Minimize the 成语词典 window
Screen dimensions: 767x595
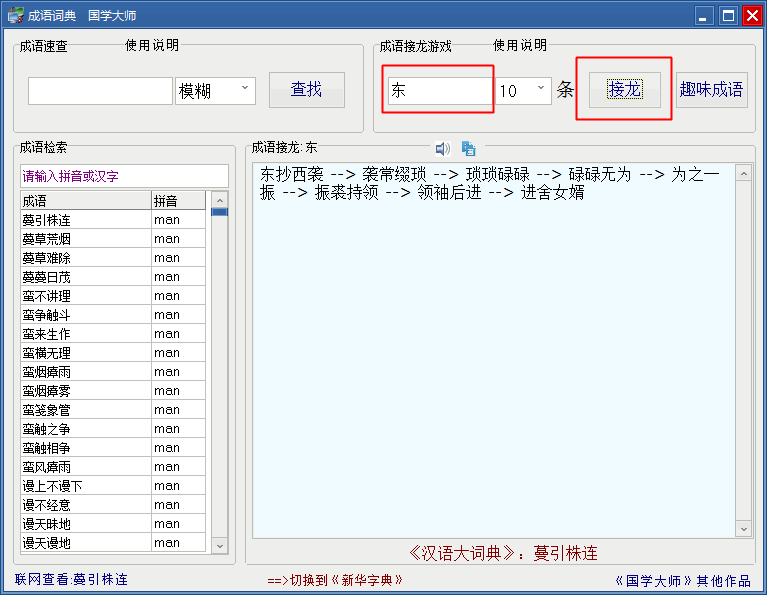703,16
